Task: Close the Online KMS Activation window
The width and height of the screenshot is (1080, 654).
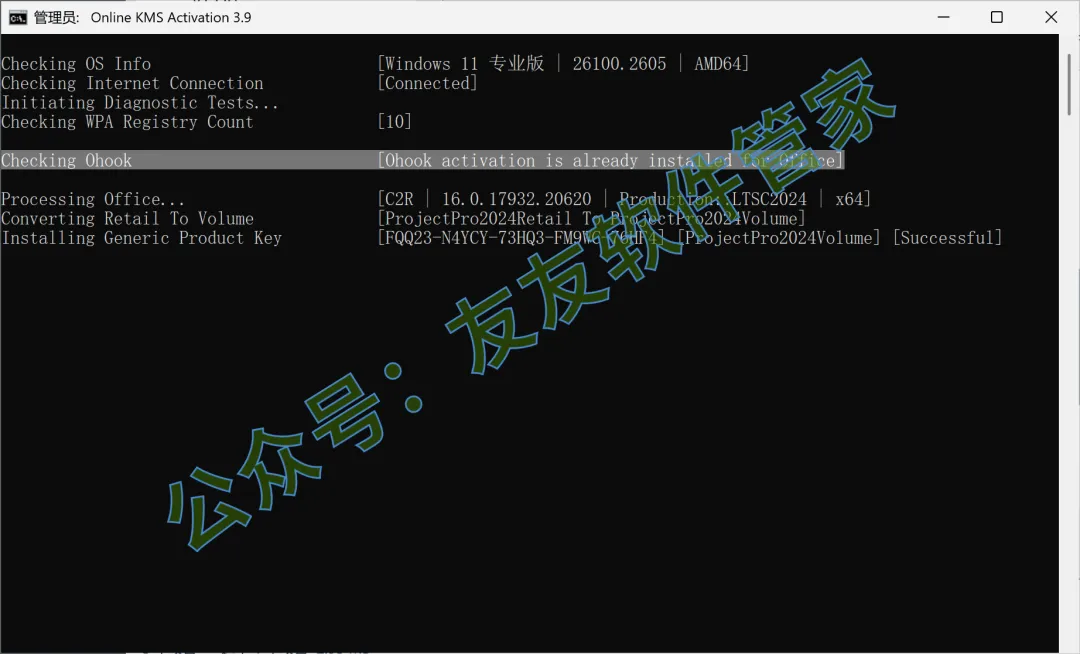Action: coord(1051,17)
